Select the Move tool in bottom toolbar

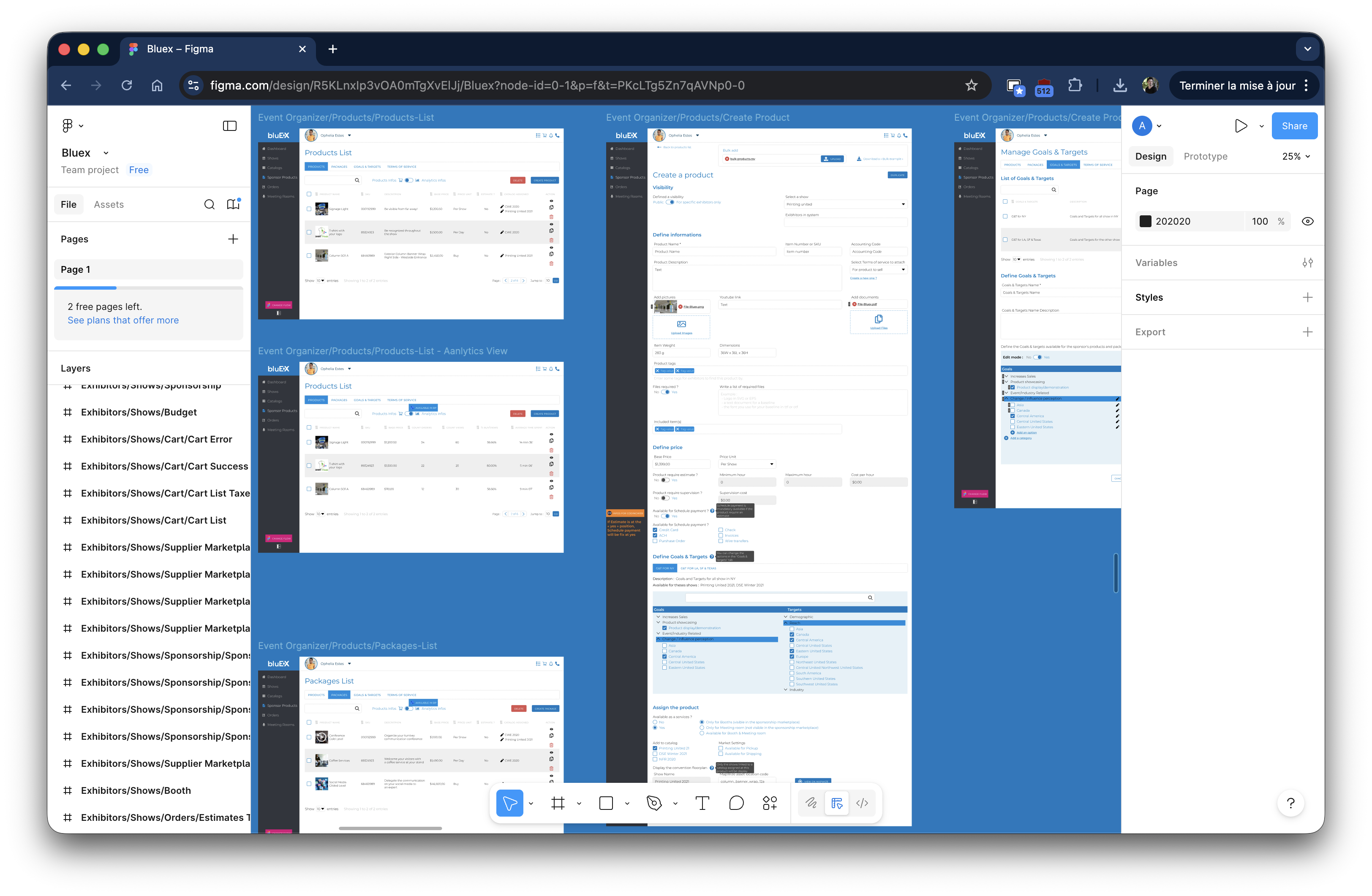pyautogui.click(x=509, y=803)
